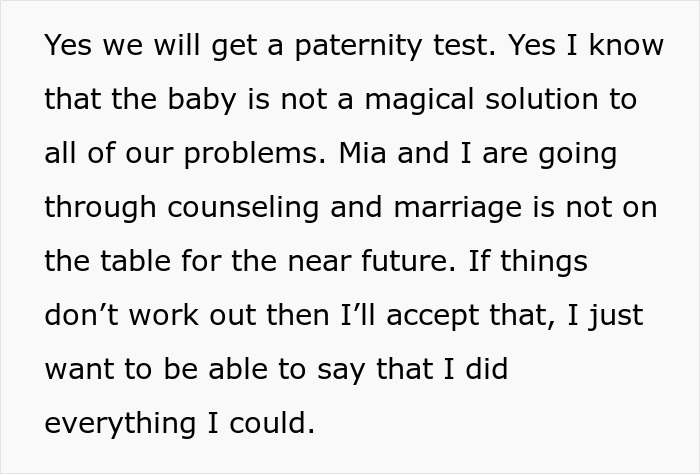The image size is (700, 474).
Task: Select the name "Mia" in the text
Action: point(362,155)
